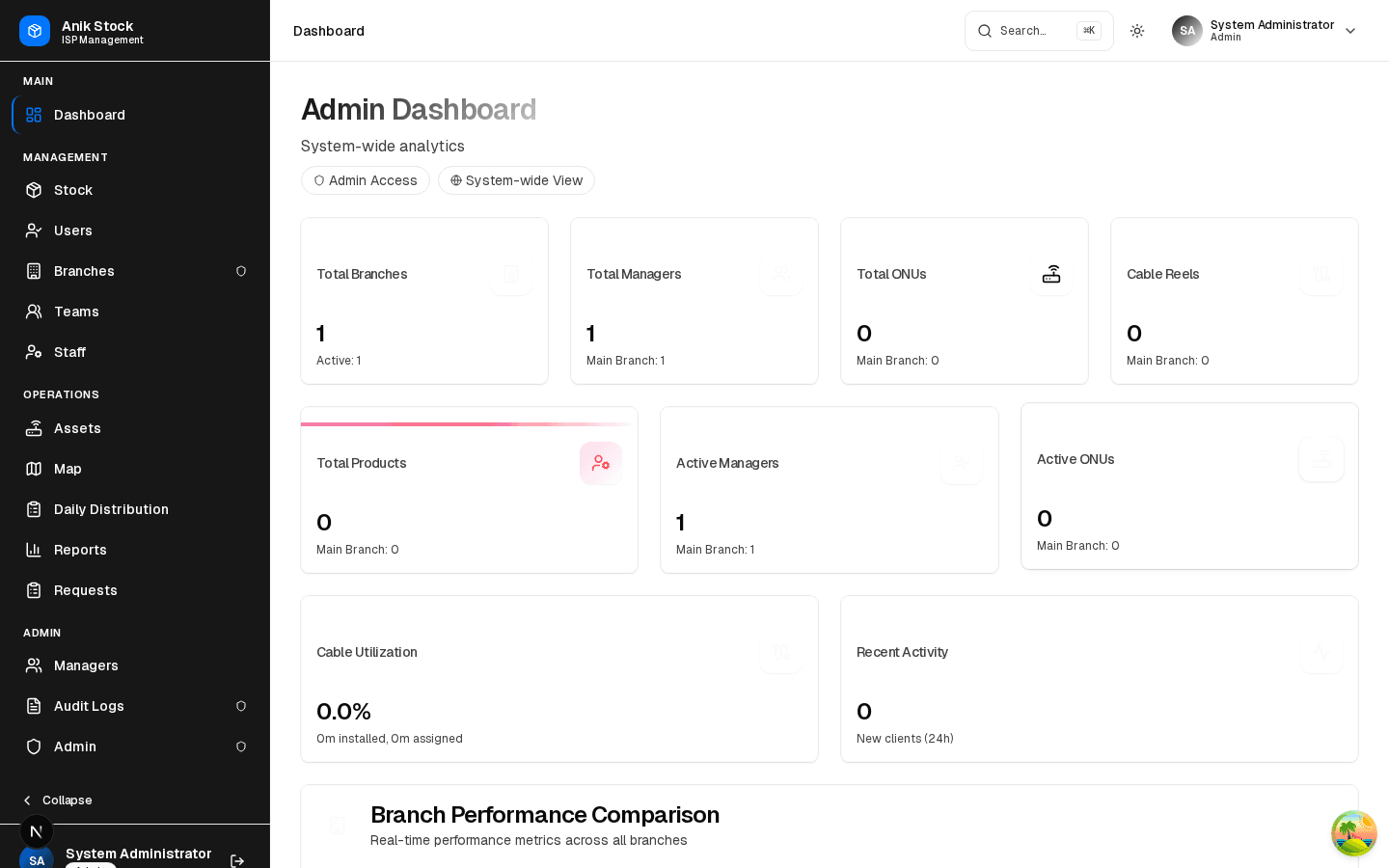1389x868 pixels.
Task: Open the Cable Utilization card
Action: [559, 679]
